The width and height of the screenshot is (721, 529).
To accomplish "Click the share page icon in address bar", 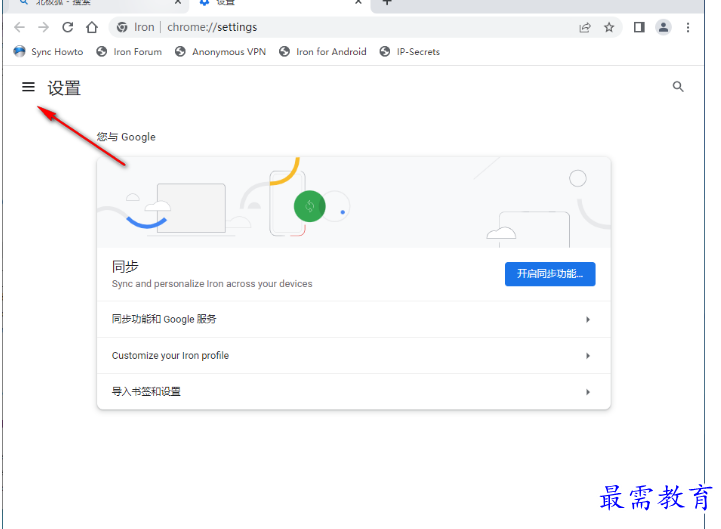I will 585,28.
